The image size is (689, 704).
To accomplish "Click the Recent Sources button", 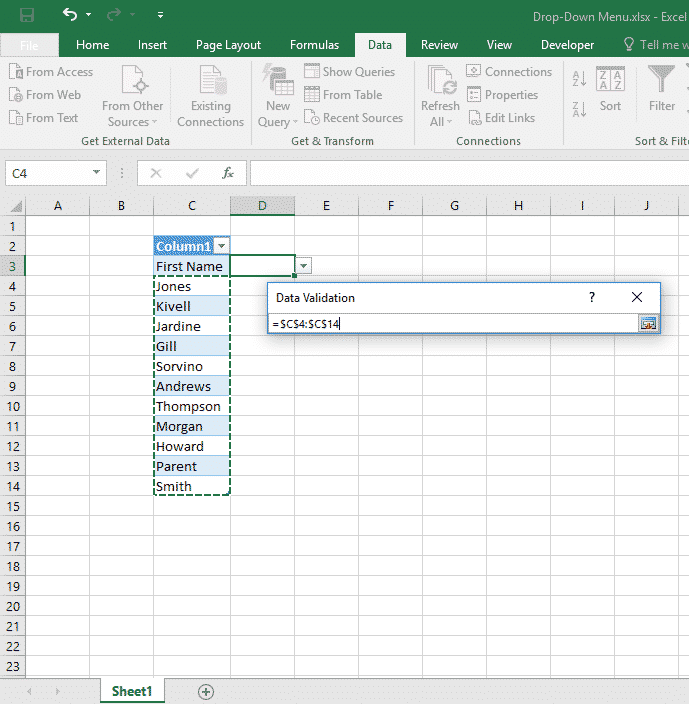I will click(352, 118).
